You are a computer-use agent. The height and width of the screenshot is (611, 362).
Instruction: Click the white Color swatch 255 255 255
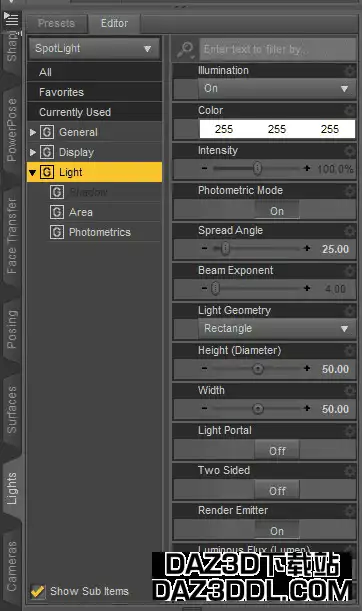(277, 129)
